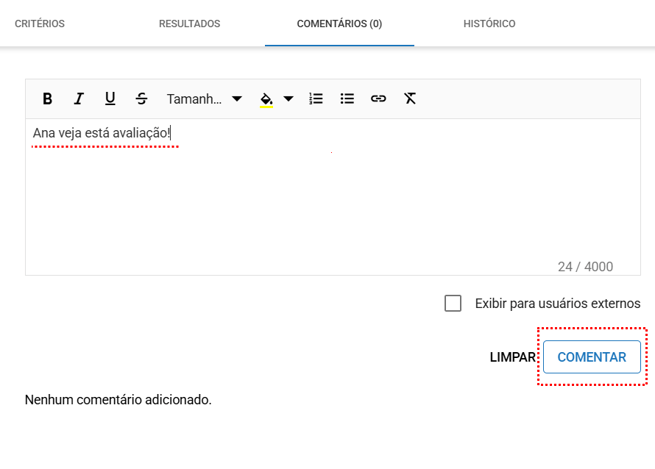The height and width of the screenshot is (469, 655).
Task: Expand the highlight color dropdown arrow
Action: click(289, 99)
